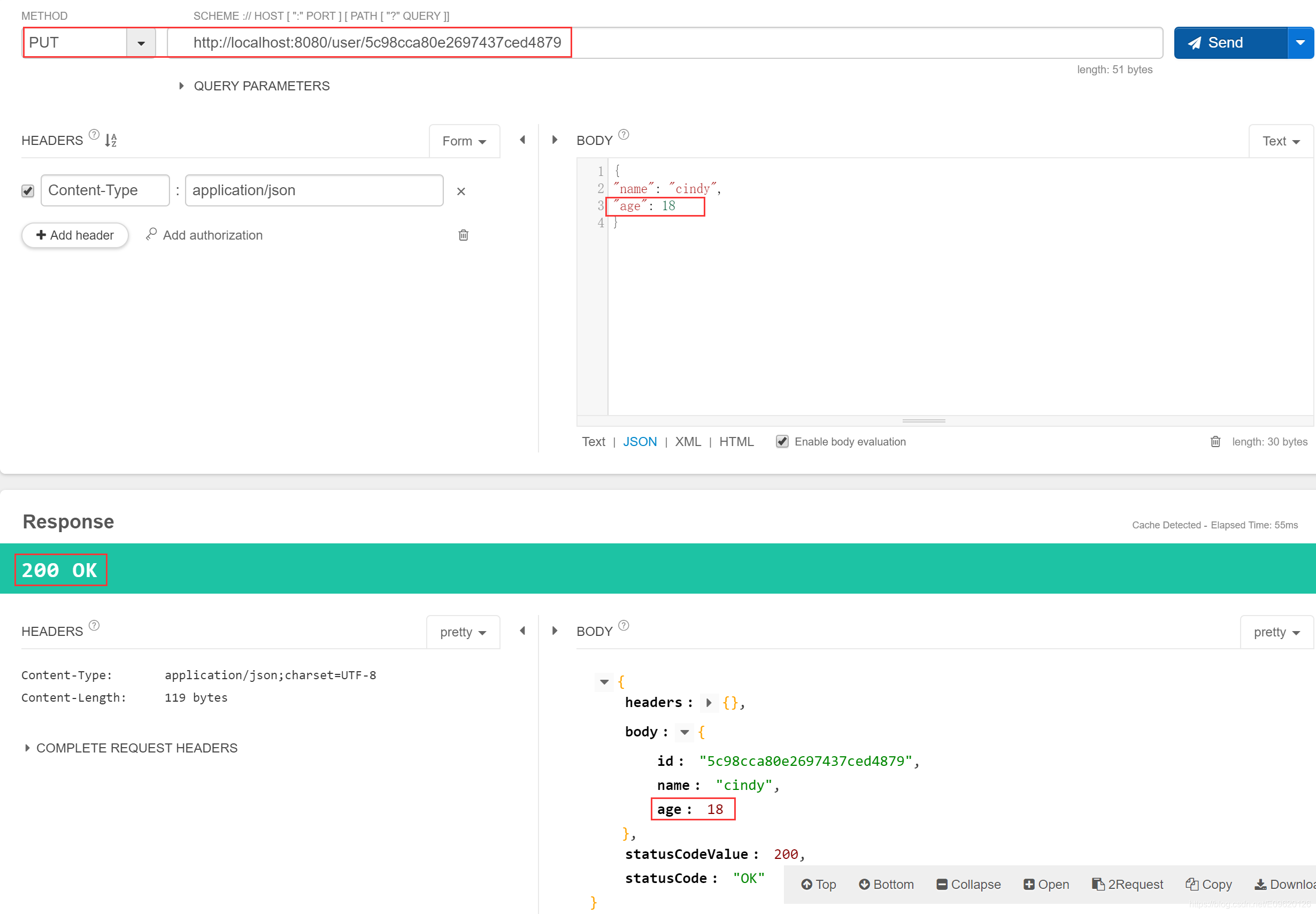The height and width of the screenshot is (914, 1316).
Task: Open the request body Text format dropdown
Action: (x=1281, y=141)
